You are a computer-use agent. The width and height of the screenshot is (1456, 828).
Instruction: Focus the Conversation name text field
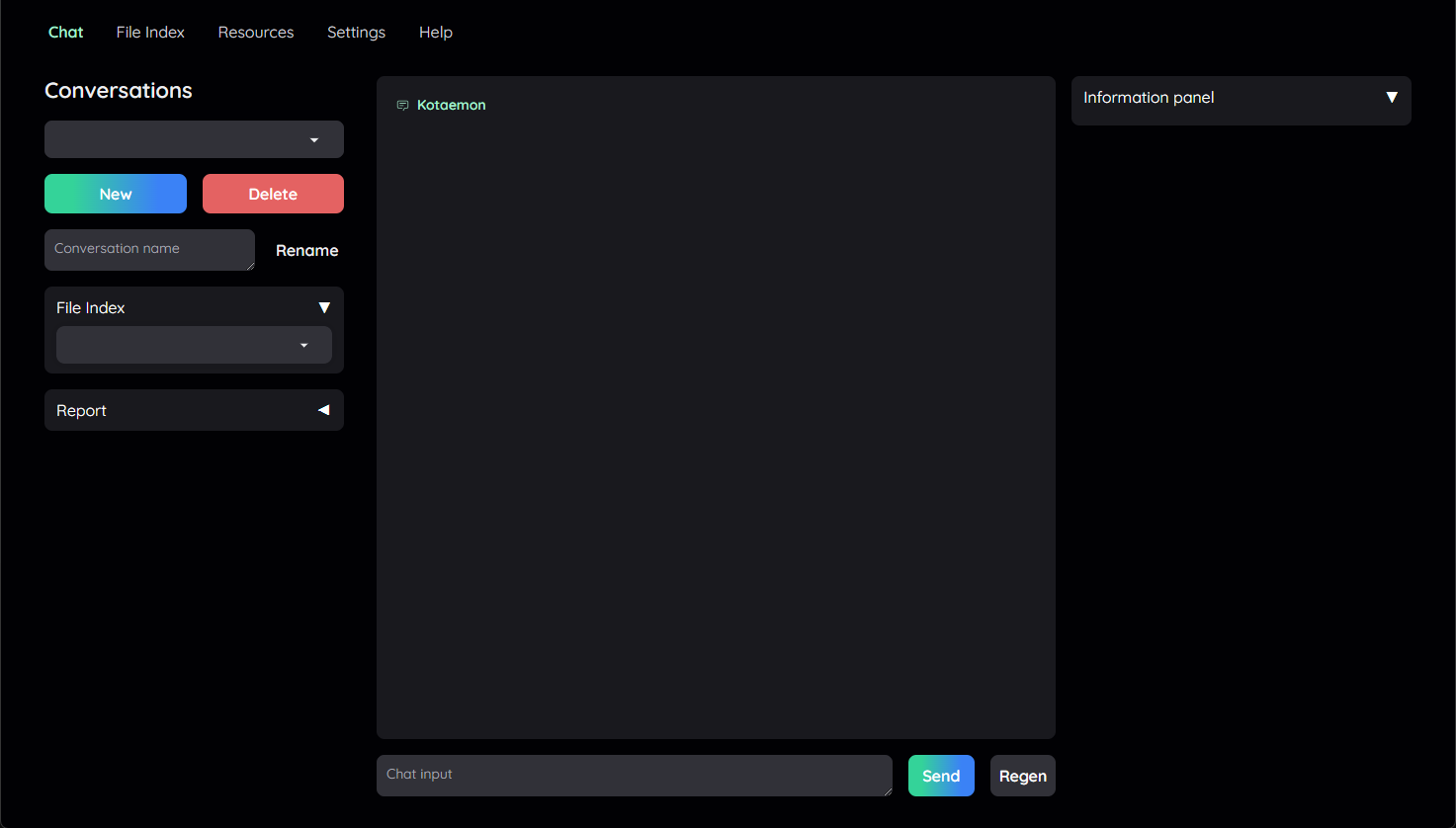coord(148,249)
